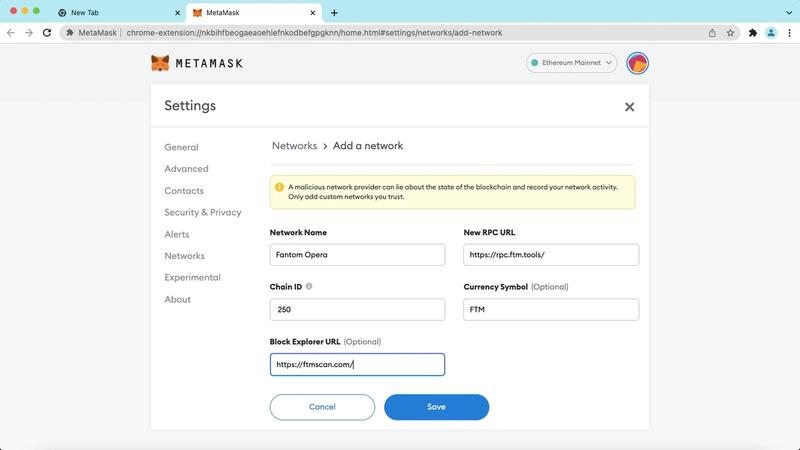Bookmark this page with star icon

tap(730, 33)
